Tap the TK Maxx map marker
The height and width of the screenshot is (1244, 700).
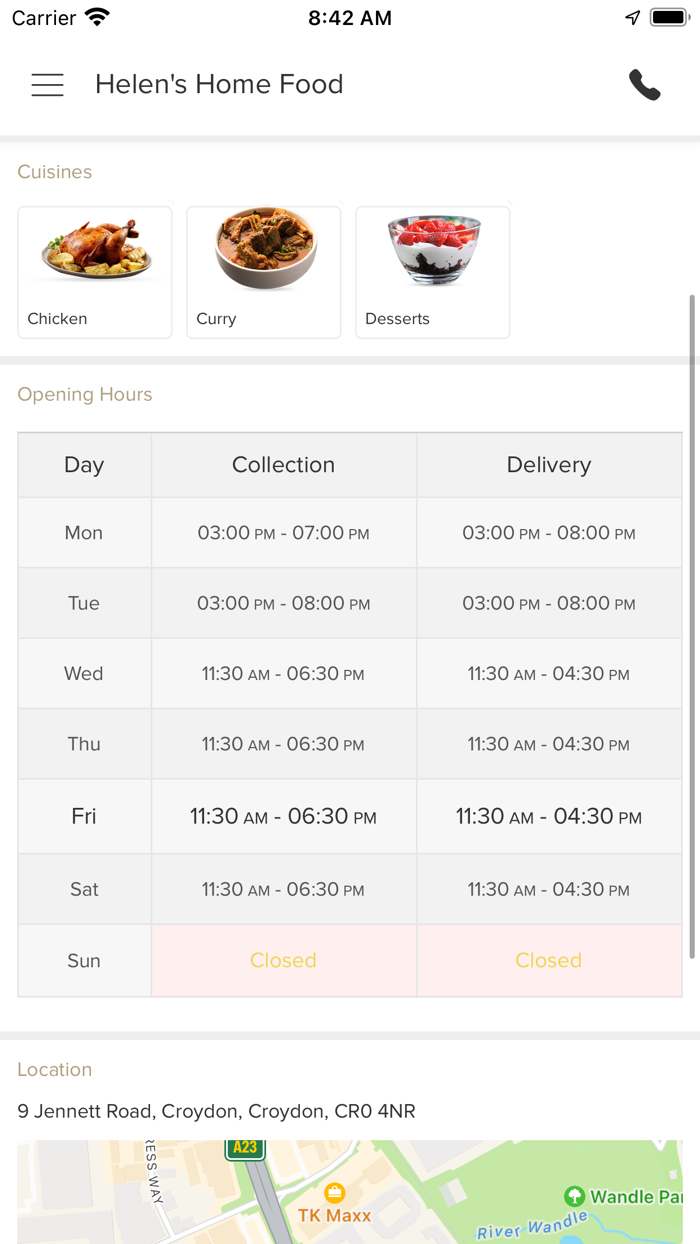335,1193
